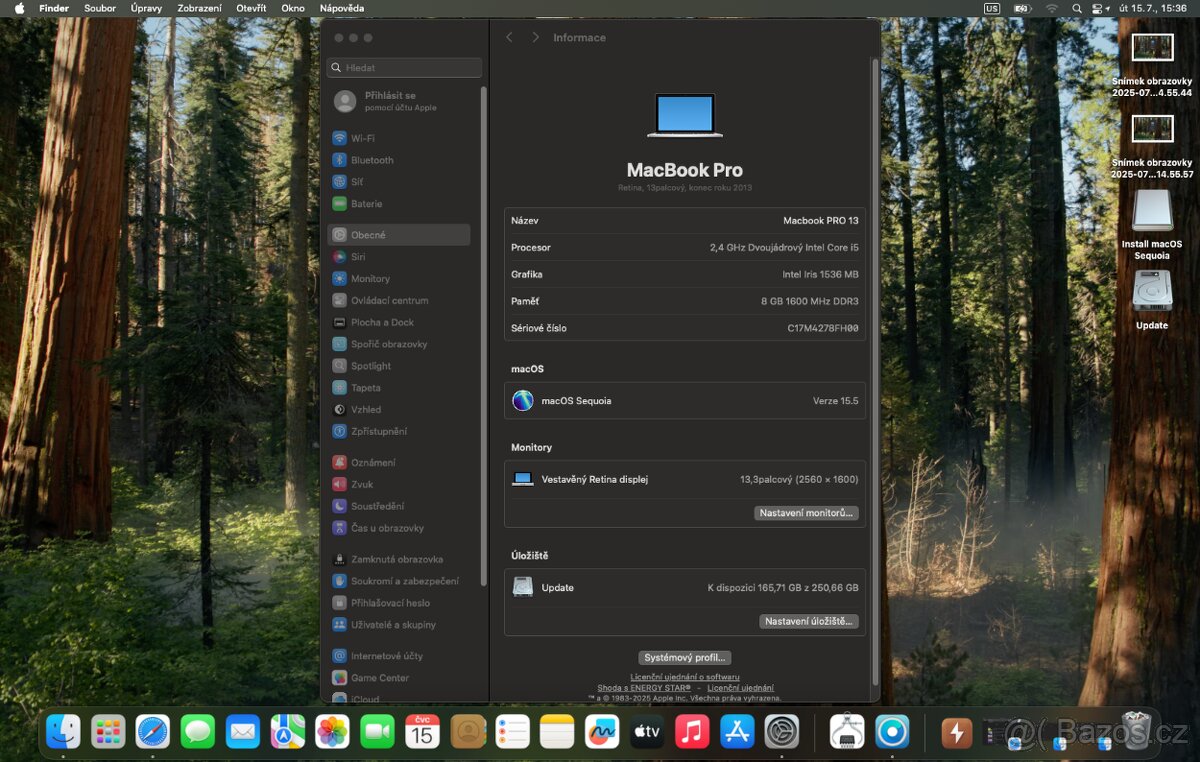Click the Název value Macbook PRO 13
1200x762 pixels.
pos(820,220)
